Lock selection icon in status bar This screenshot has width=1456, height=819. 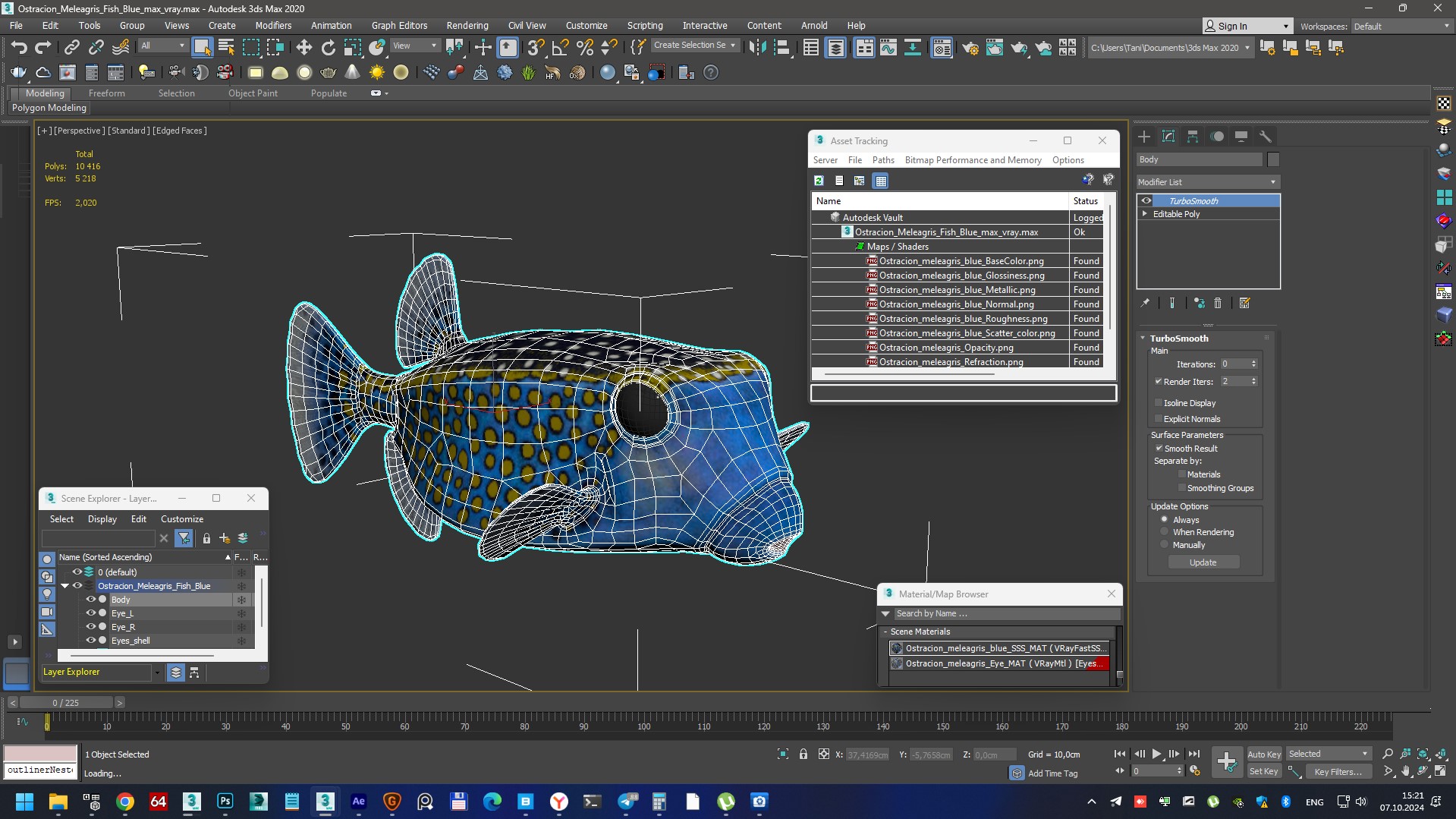(803, 754)
